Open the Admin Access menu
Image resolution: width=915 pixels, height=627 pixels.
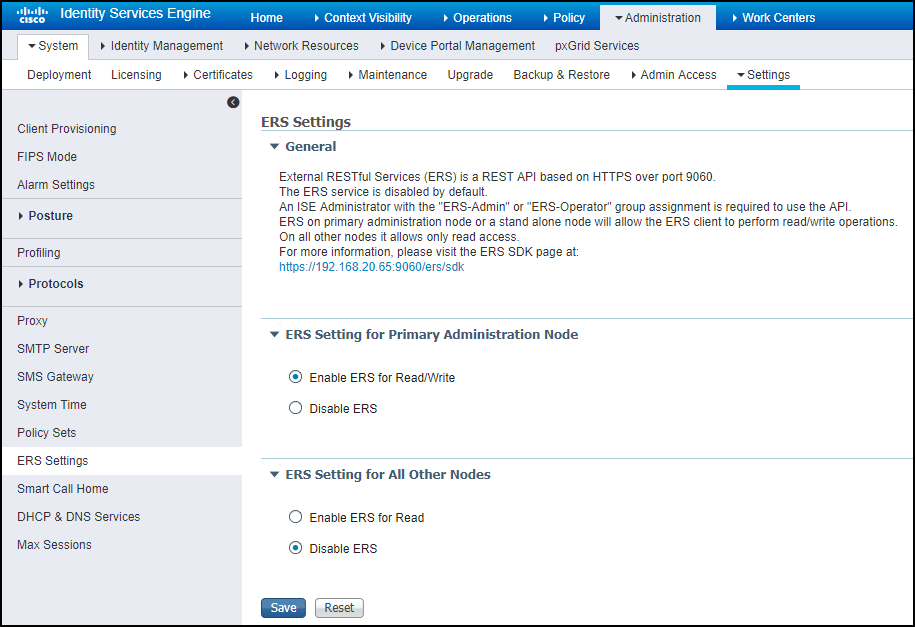click(674, 75)
